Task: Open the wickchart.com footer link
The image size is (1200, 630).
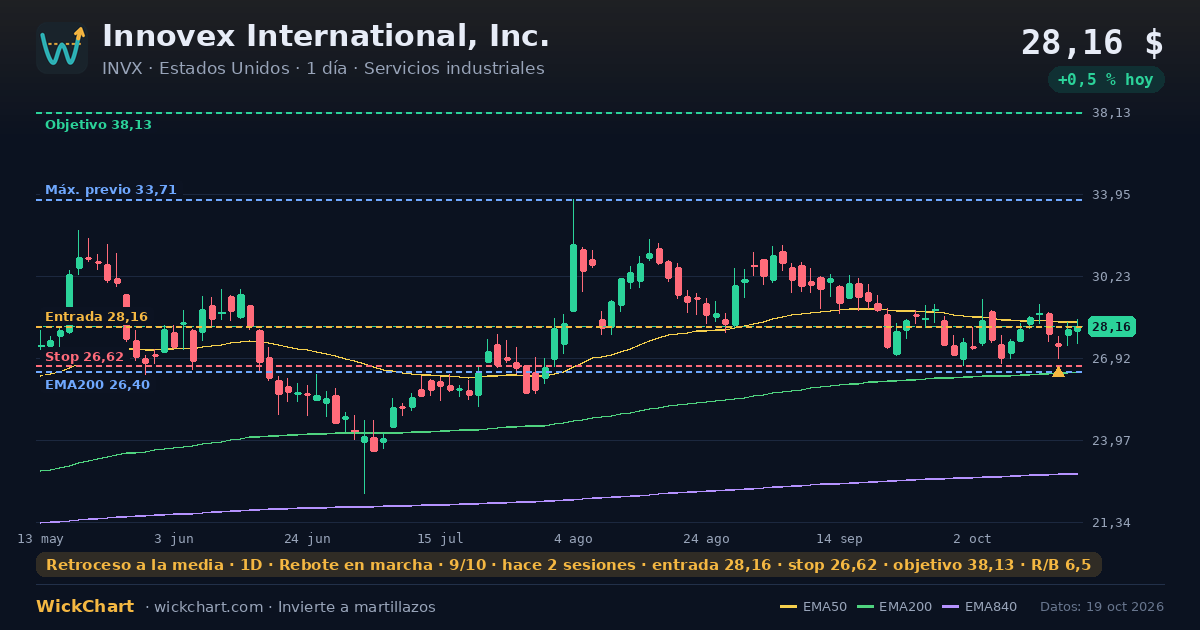Action: pyautogui.click(x=211, y=607)
